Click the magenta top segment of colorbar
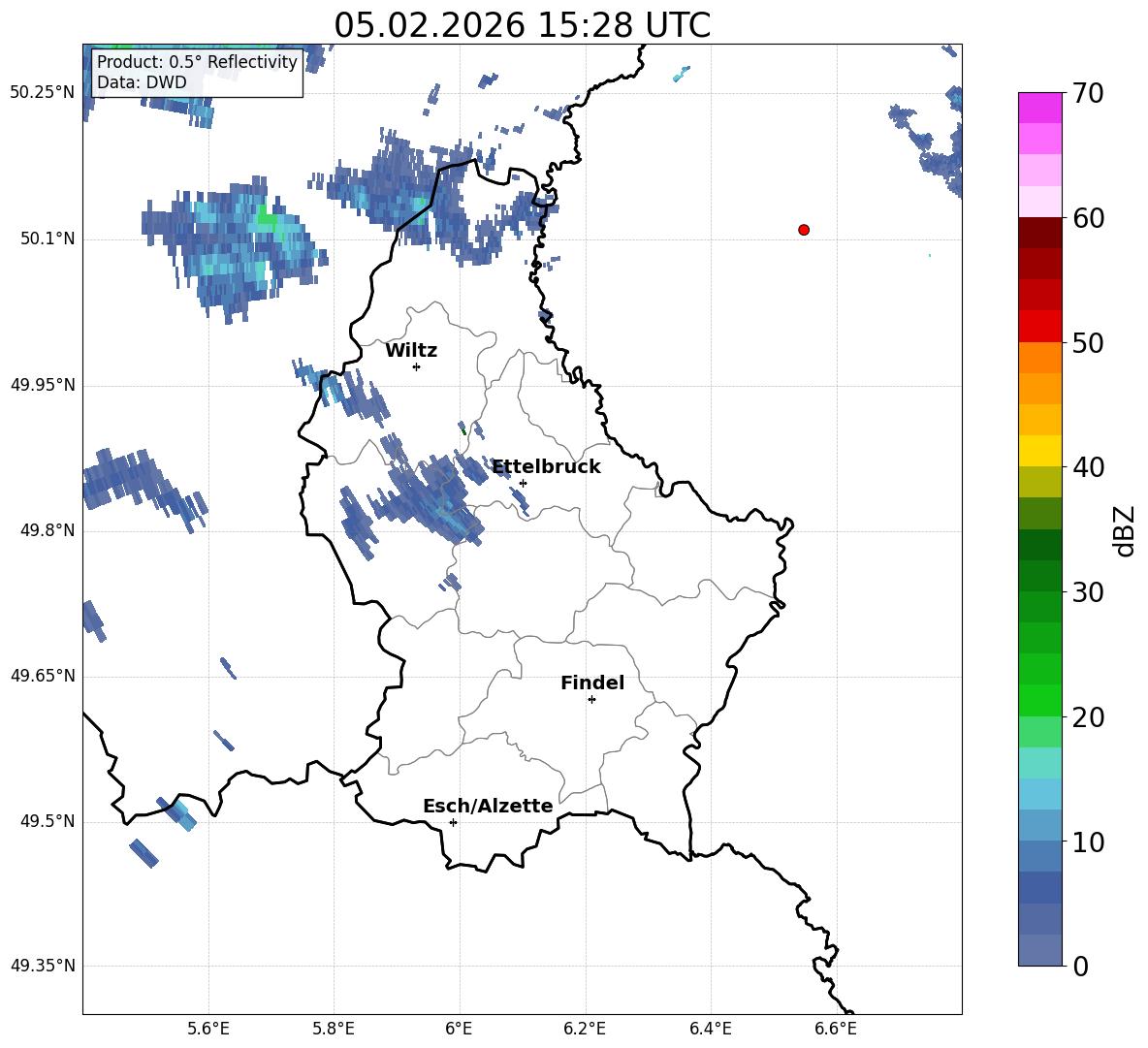The height and width of the screenshot is (1048, 1148). tap(1040, 109)
